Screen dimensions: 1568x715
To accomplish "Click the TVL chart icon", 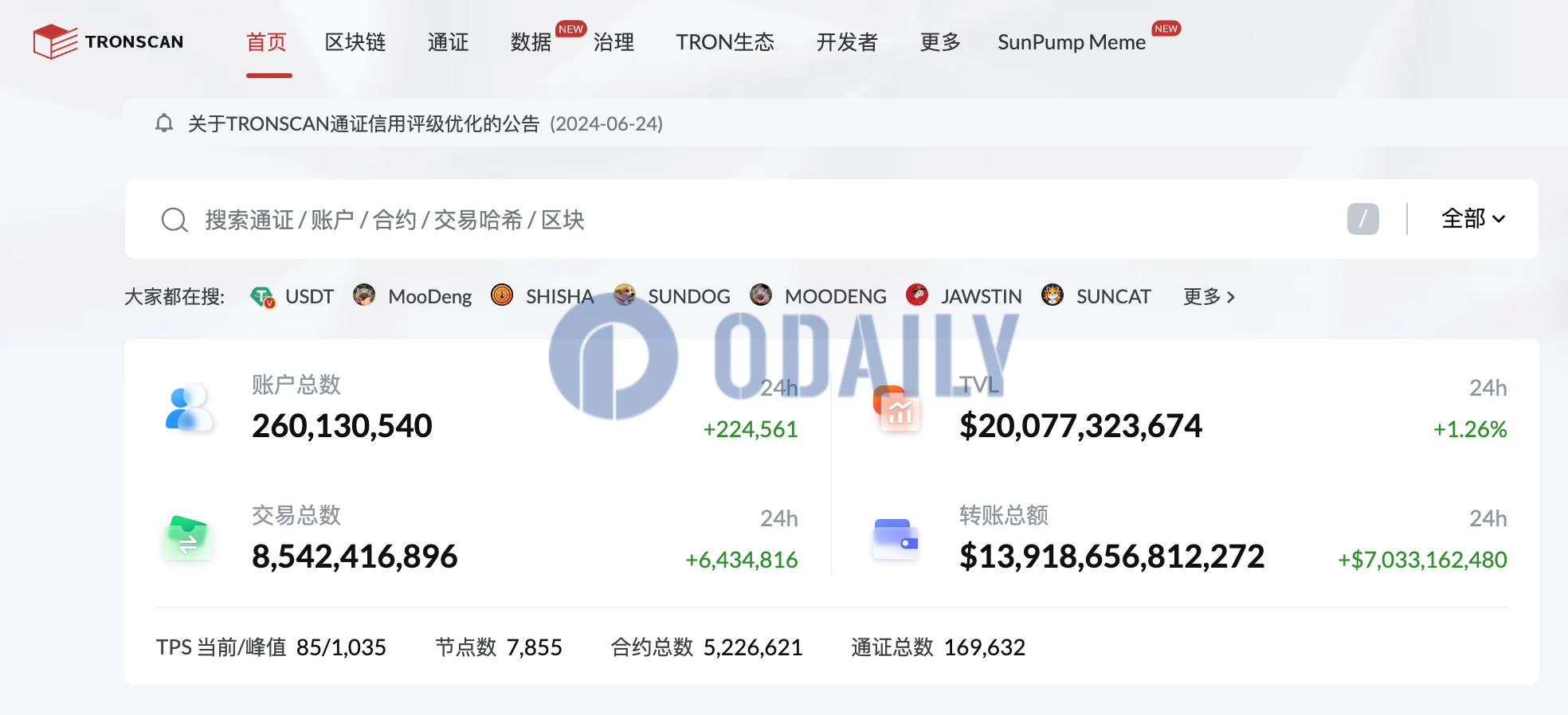I will [x=897, y=408].
